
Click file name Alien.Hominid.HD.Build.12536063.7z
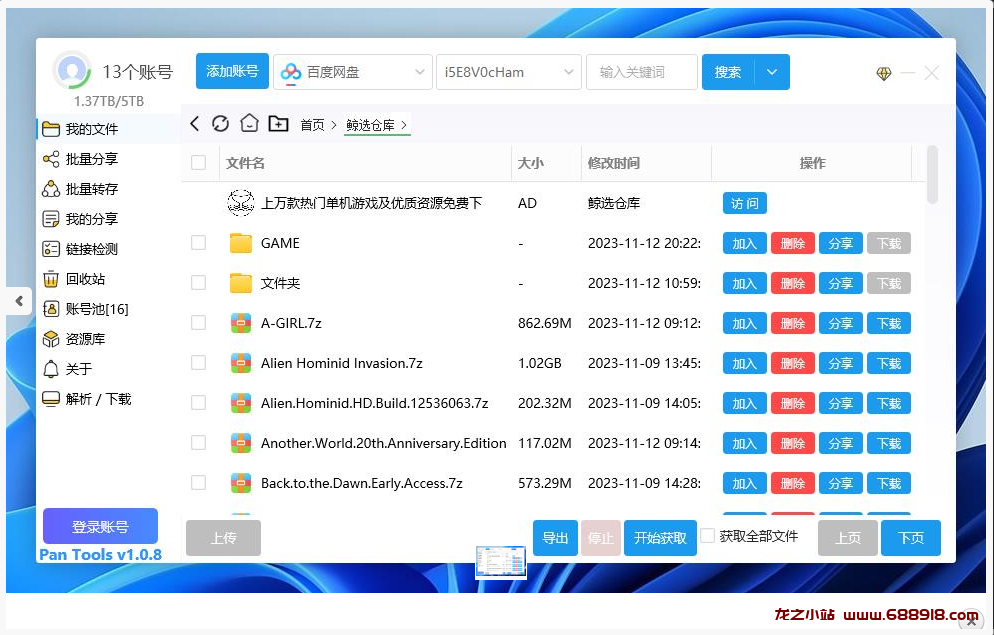click(375, 403)
